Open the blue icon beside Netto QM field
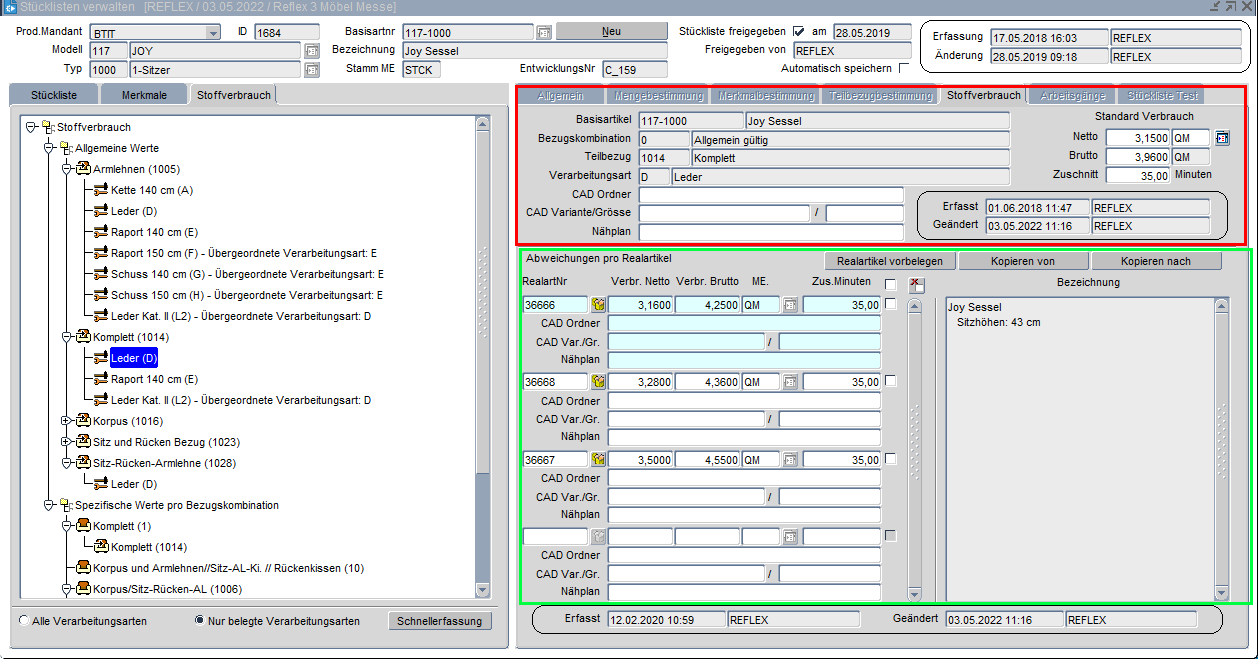The image size is (1258, 659). [1221, 138]
